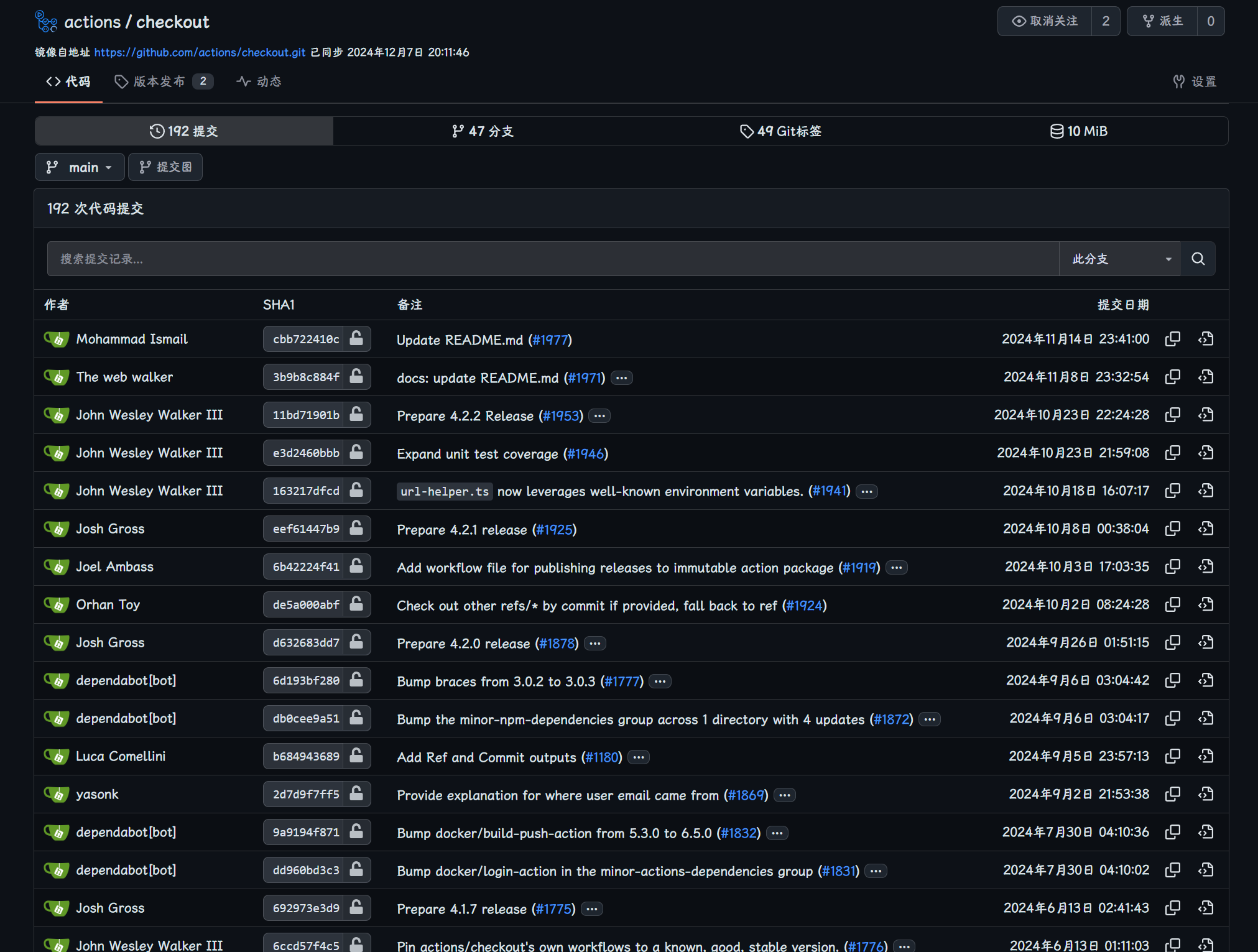The width and height of the screenshot is (1258, 952).
Task: Copy SHA for Prepare 4.2.1 release commit
Action: point(1172,529)
